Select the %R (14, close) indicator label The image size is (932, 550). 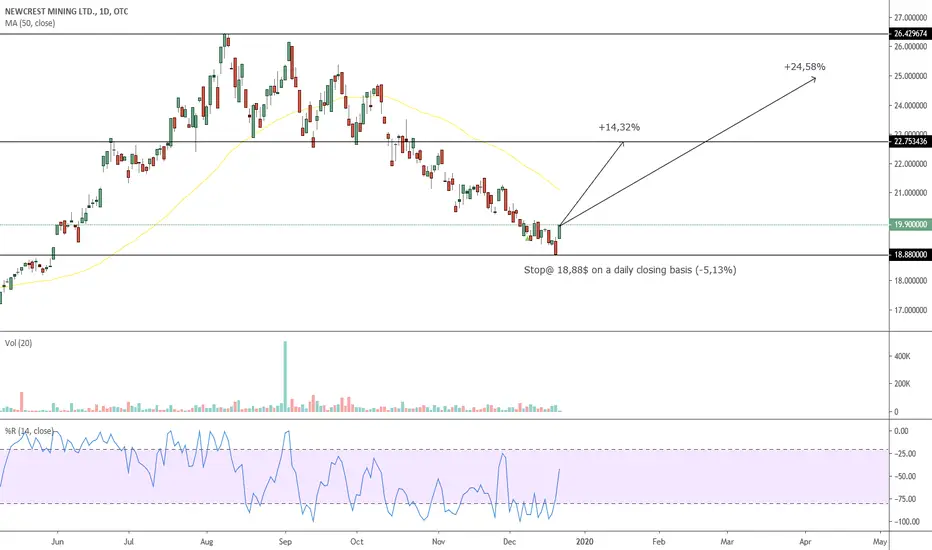(x=29, y=430)
